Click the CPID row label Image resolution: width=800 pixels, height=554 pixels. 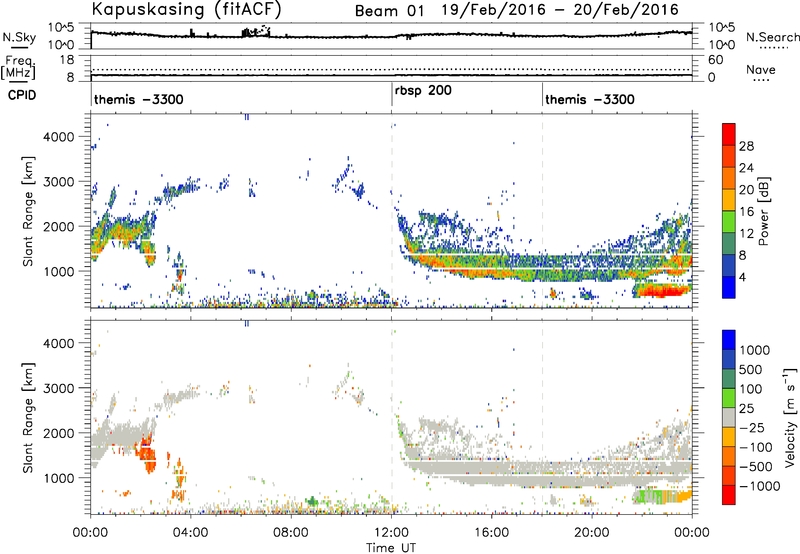(22, 95)
